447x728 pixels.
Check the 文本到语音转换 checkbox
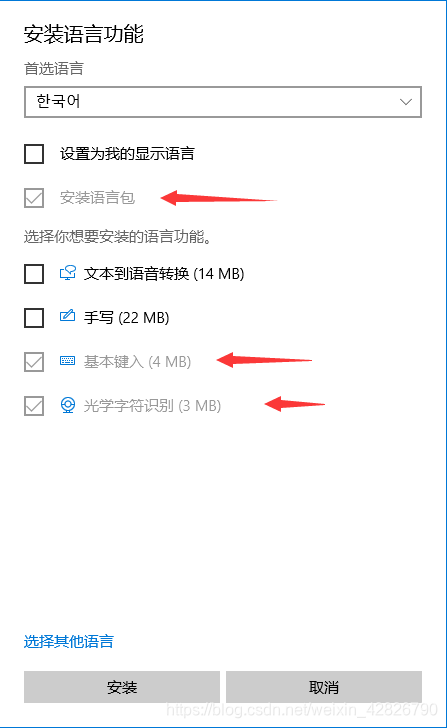tap(34, 273)
